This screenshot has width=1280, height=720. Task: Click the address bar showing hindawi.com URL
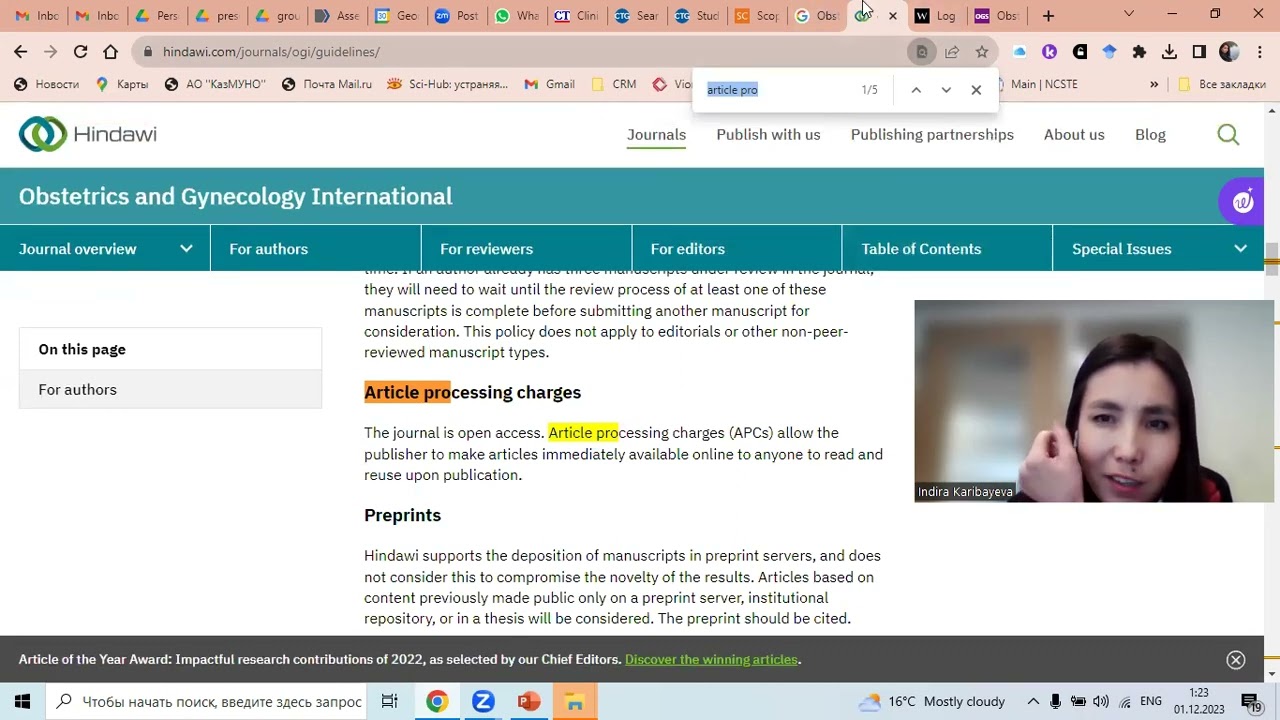(x=520, y=52)
